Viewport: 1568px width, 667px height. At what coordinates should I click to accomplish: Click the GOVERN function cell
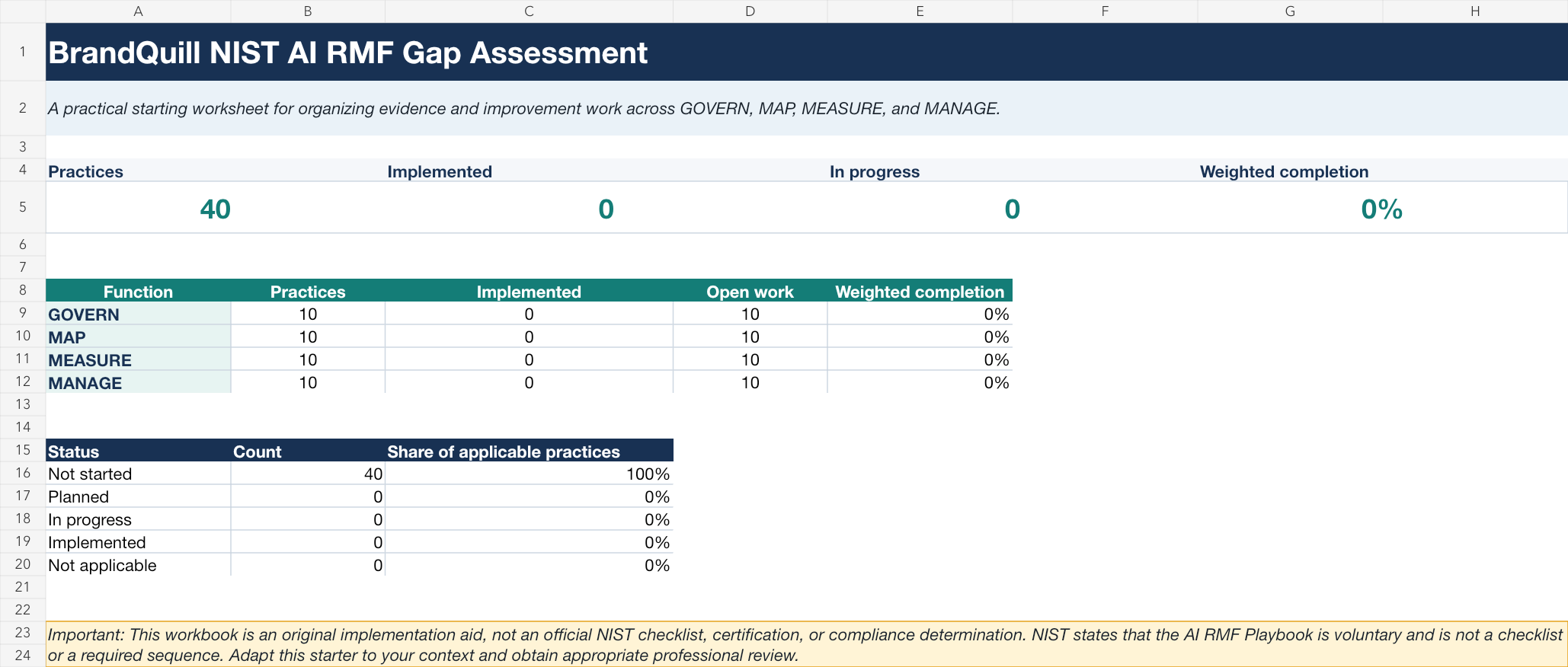[138, 314]
